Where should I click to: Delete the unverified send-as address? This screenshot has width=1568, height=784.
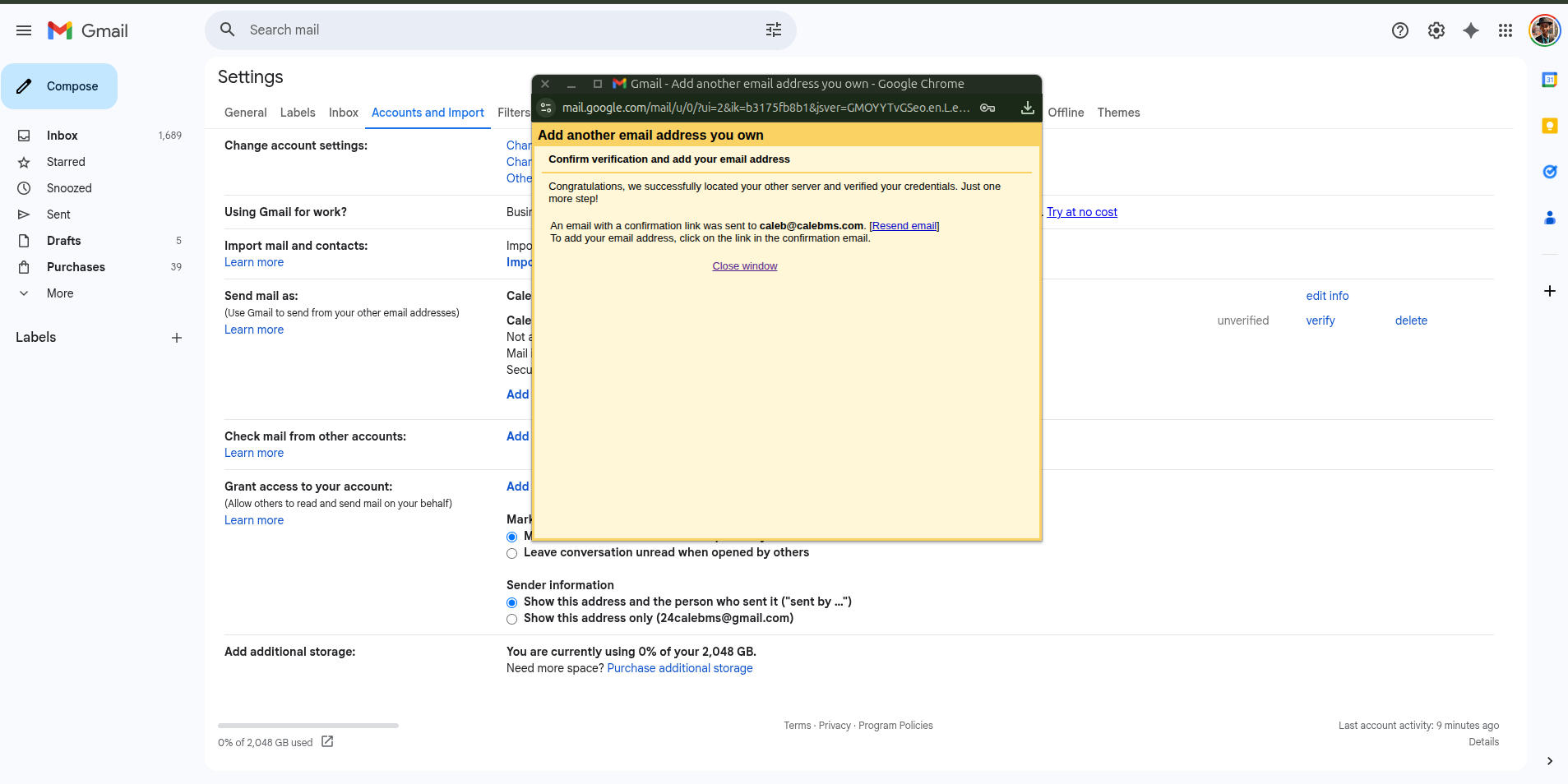(1411, 321)
